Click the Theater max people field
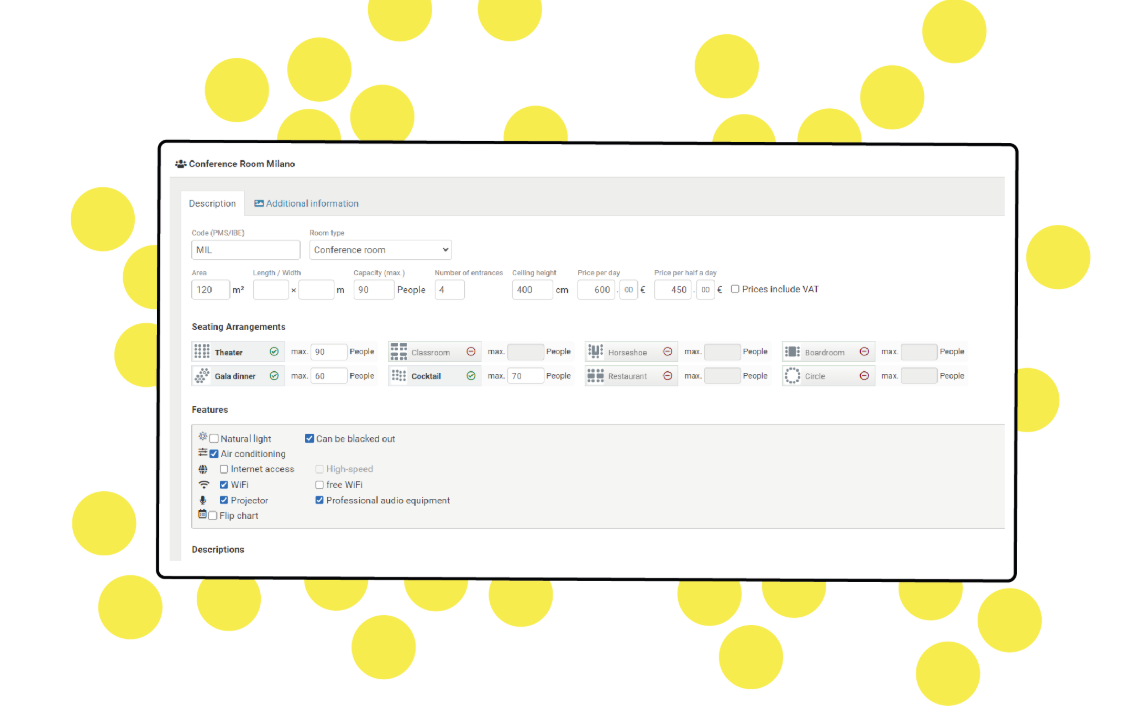 (328, 352)
